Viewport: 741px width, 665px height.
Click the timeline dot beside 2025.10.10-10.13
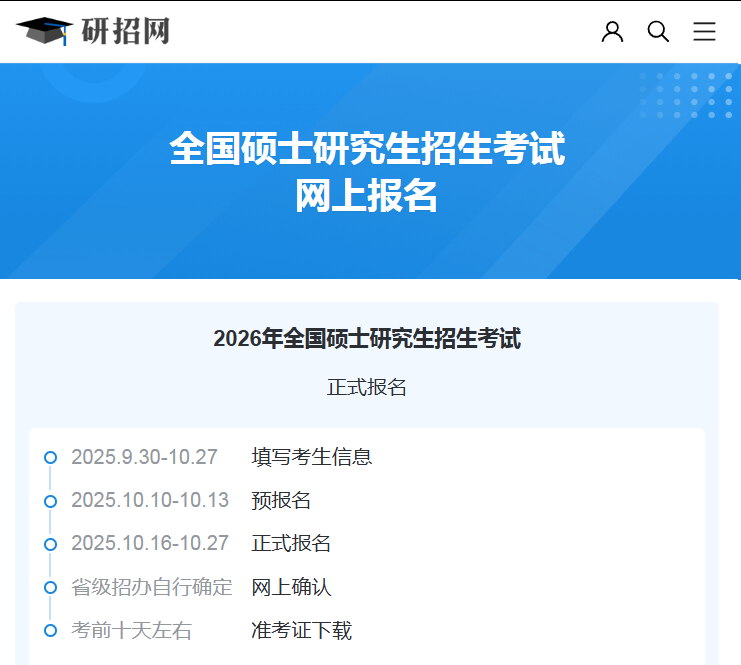[x=50, y=501]
